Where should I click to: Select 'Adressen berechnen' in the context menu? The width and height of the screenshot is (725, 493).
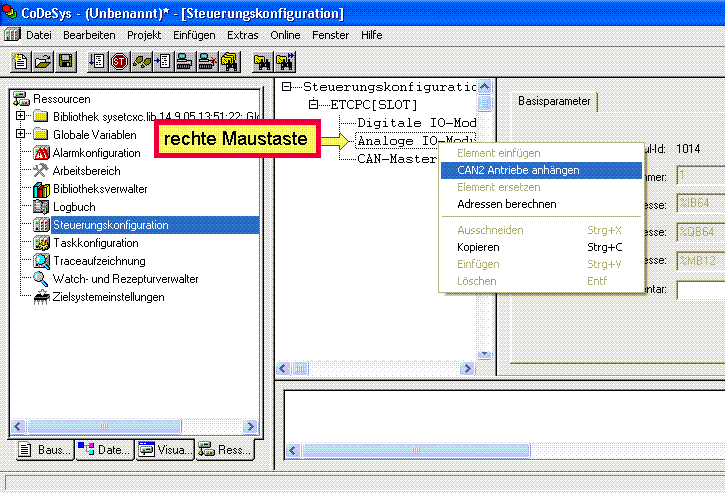(506, 204)
